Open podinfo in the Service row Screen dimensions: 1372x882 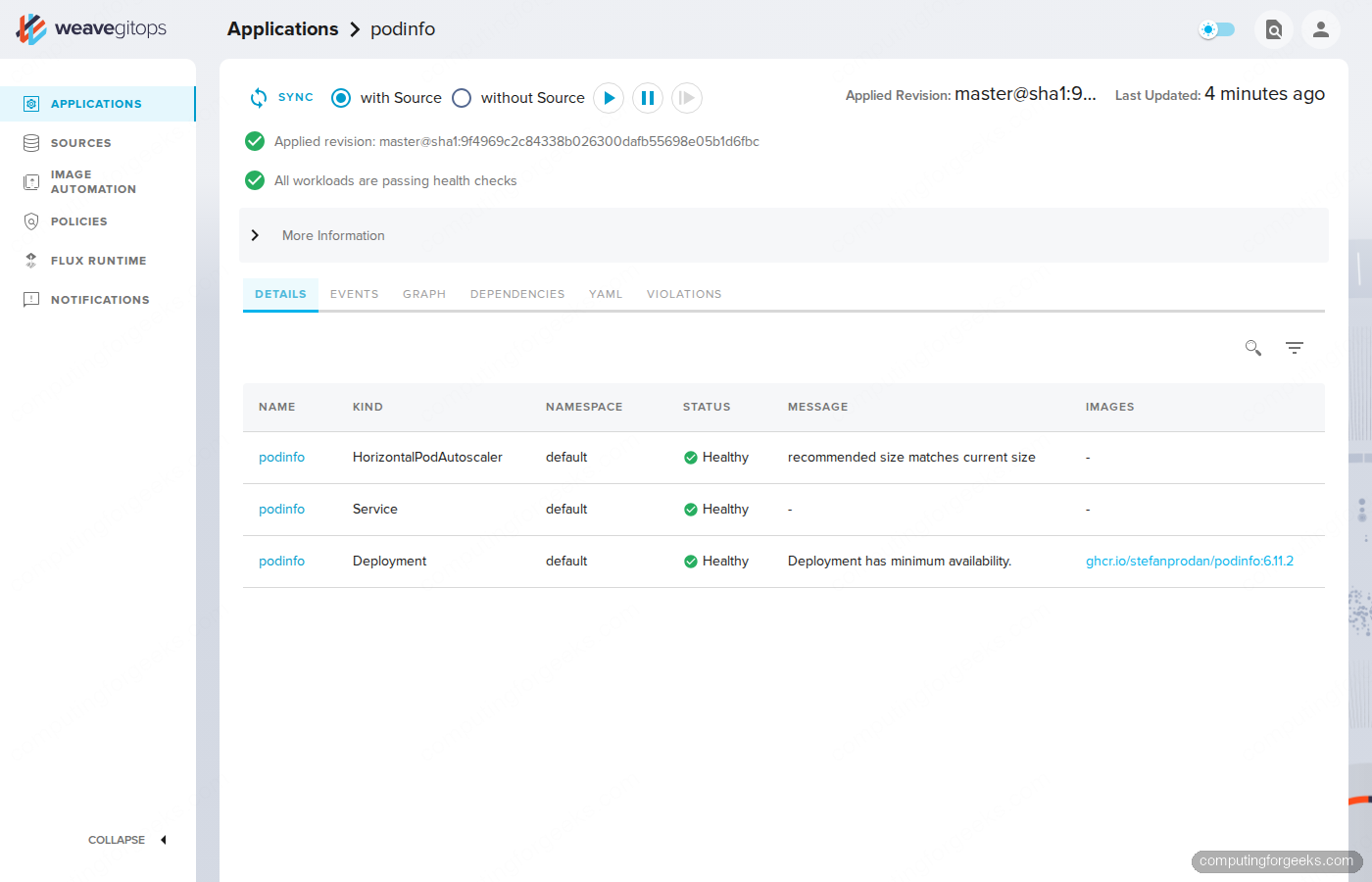[282, 510]
